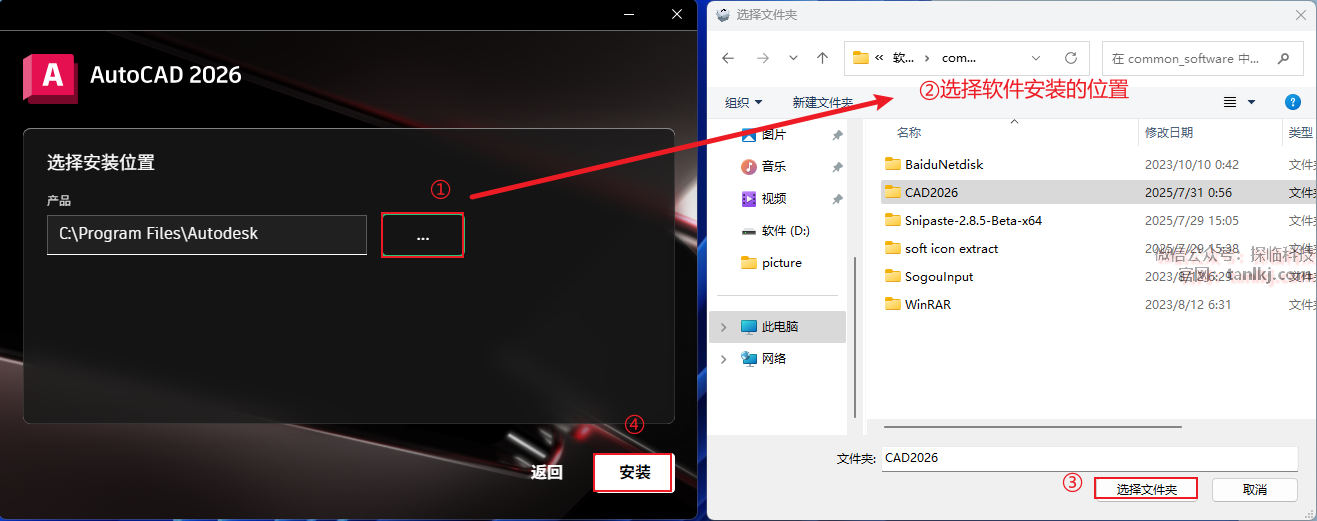This screenshot has width=1317, height=521.
Task: Select 网络 in navigation pane
Action: coord(774,358)
